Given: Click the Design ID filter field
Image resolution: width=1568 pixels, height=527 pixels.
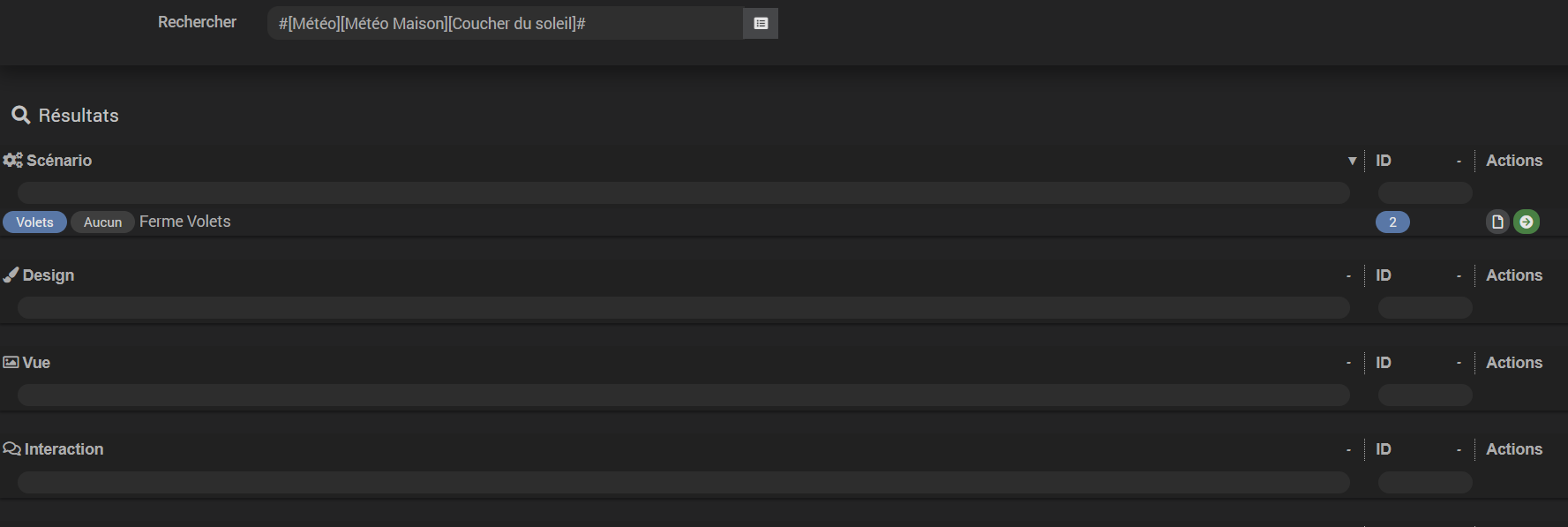Looking at the screenshot, I should [x=1424, y=307].
